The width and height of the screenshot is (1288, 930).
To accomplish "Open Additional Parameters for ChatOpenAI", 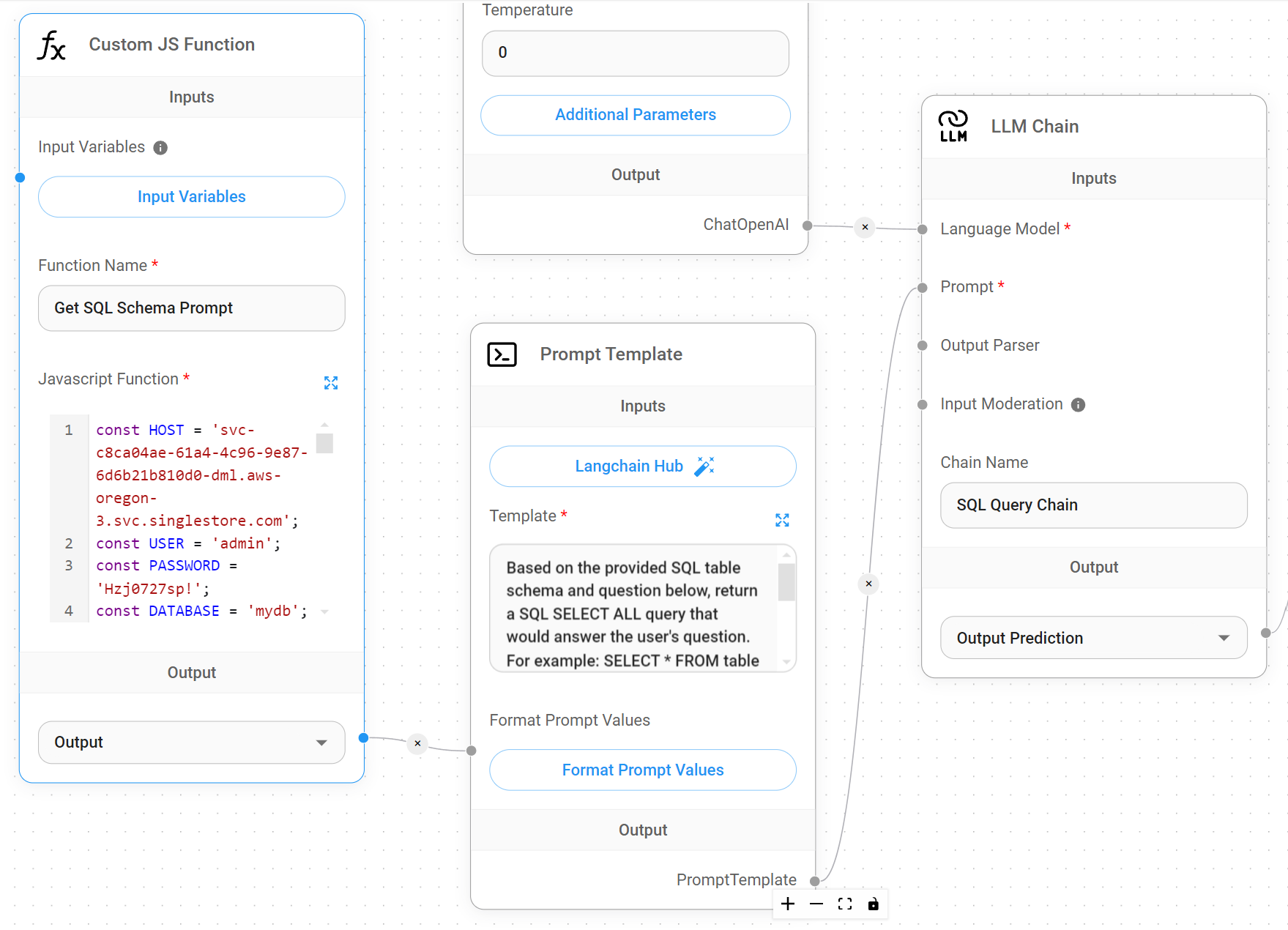I will tap(635, 115).
